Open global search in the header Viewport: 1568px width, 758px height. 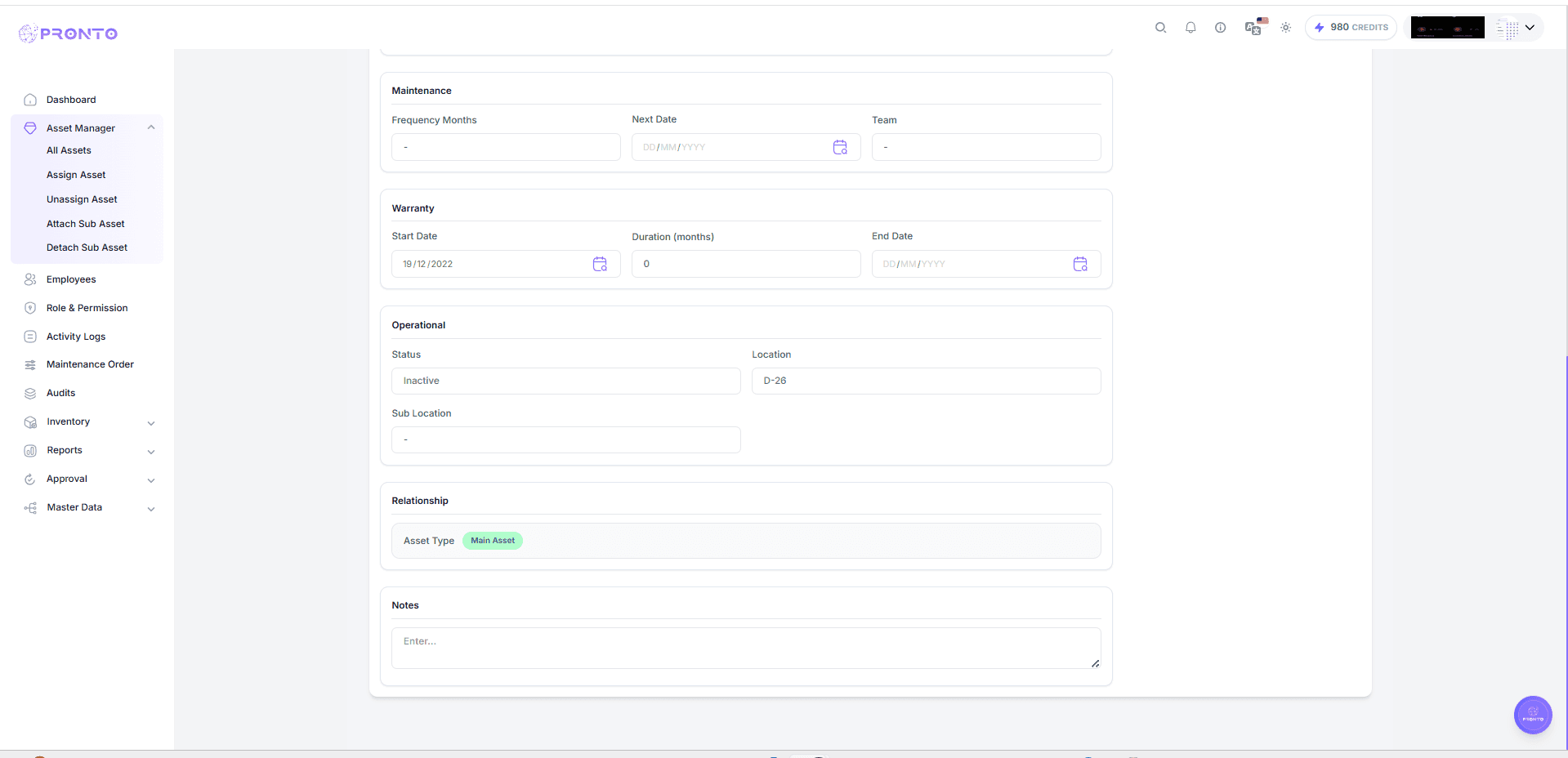coord(1160,27)
